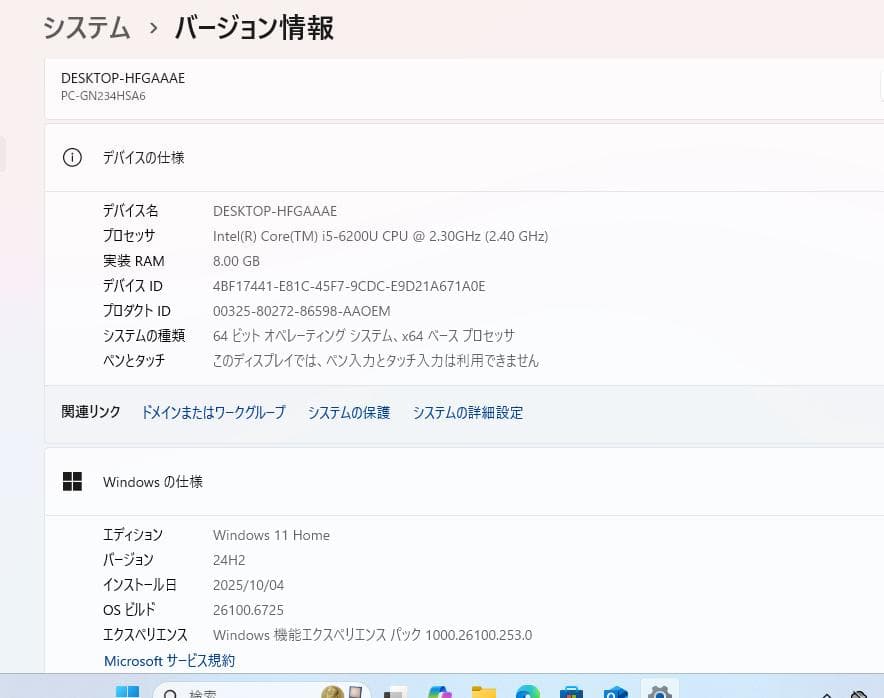This screenshot has width=884, height=698.
Task: Click the Windows logo beside Windows の仕様
Action: click(x=72, y=481)
